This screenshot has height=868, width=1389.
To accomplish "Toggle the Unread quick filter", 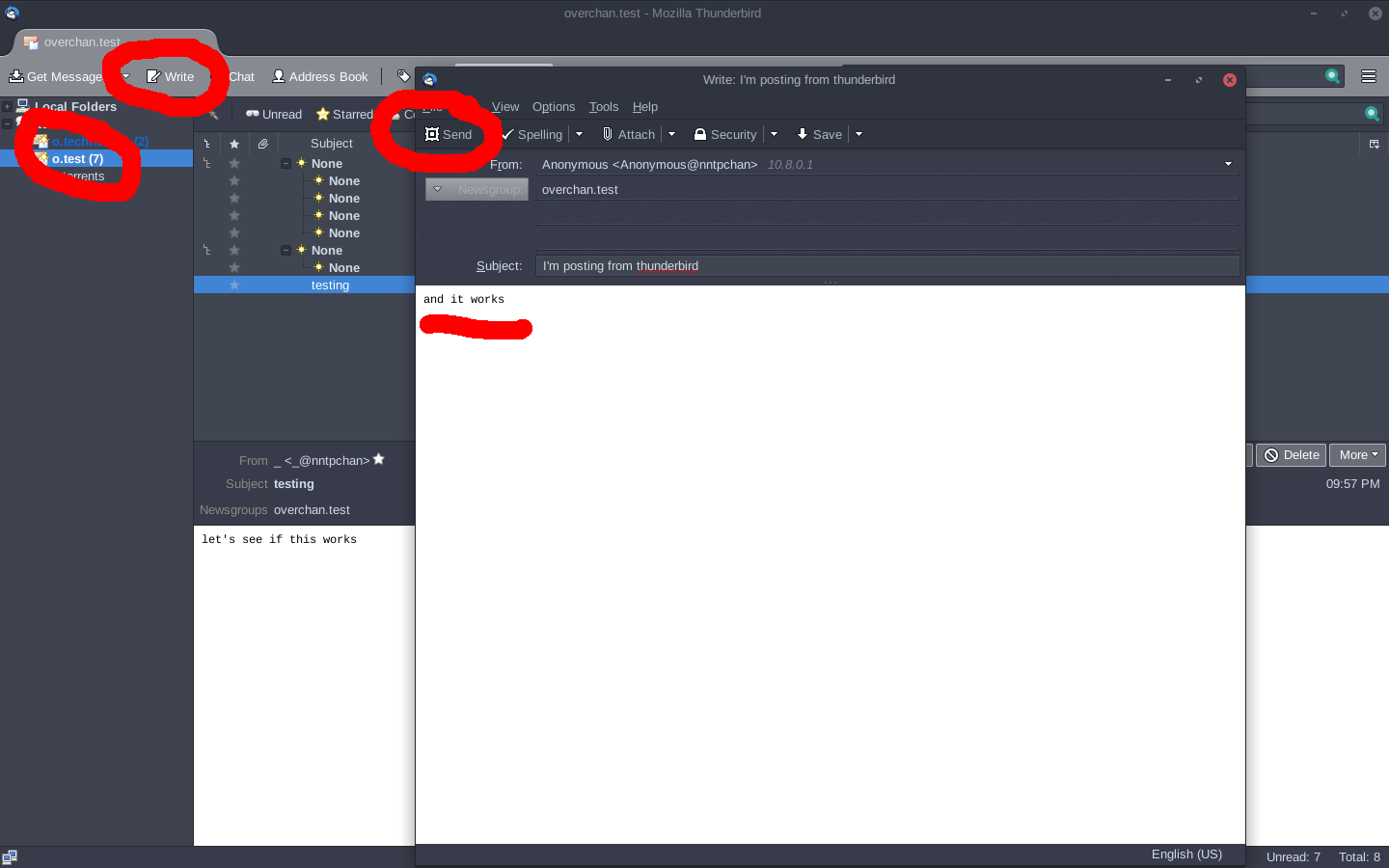I will point(274,114).
